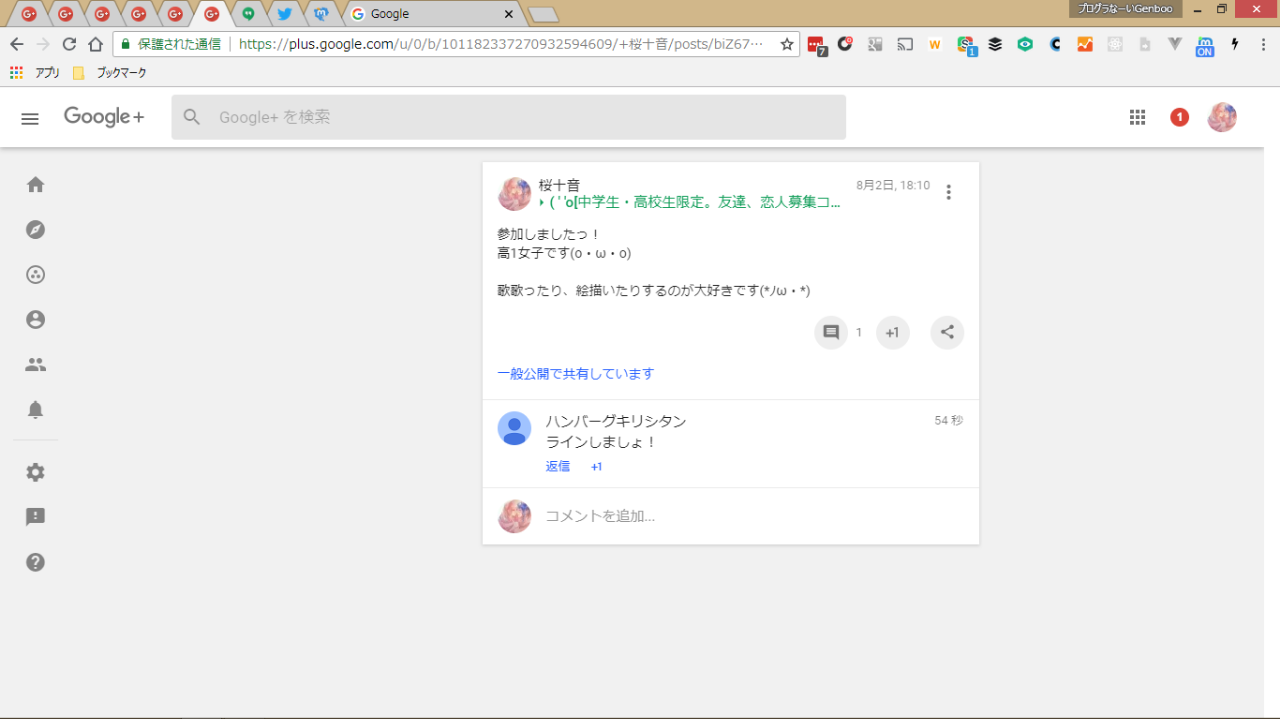This screenshot has height=719, width=1280.
Task: Open Settings gear in the sidebar
Action: click(x=35, y=472)
